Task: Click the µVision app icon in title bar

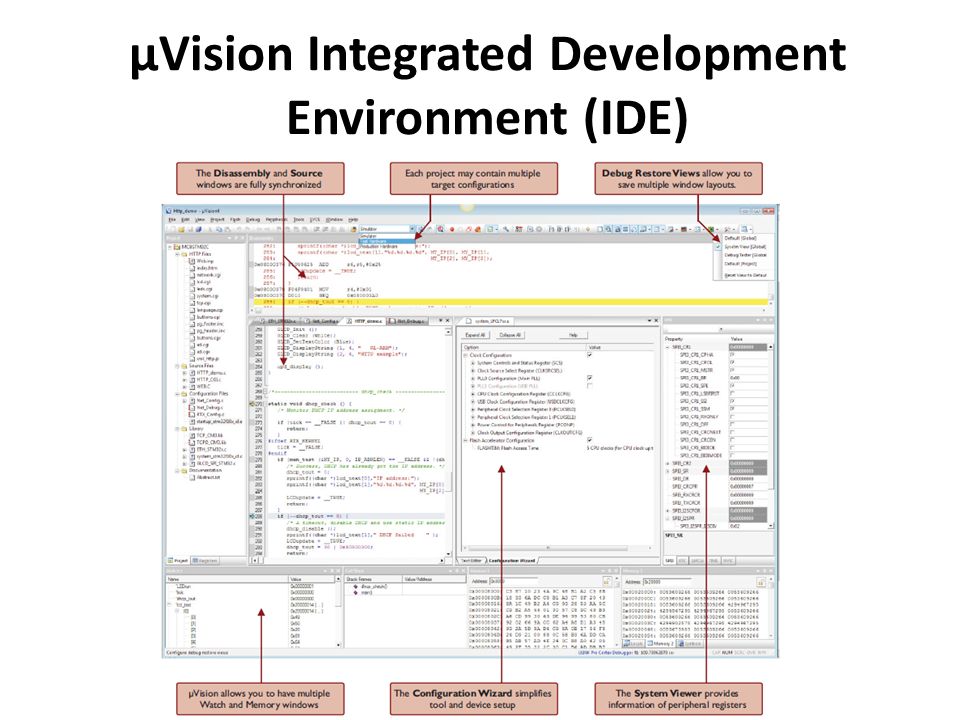Action: pos(169,211)
